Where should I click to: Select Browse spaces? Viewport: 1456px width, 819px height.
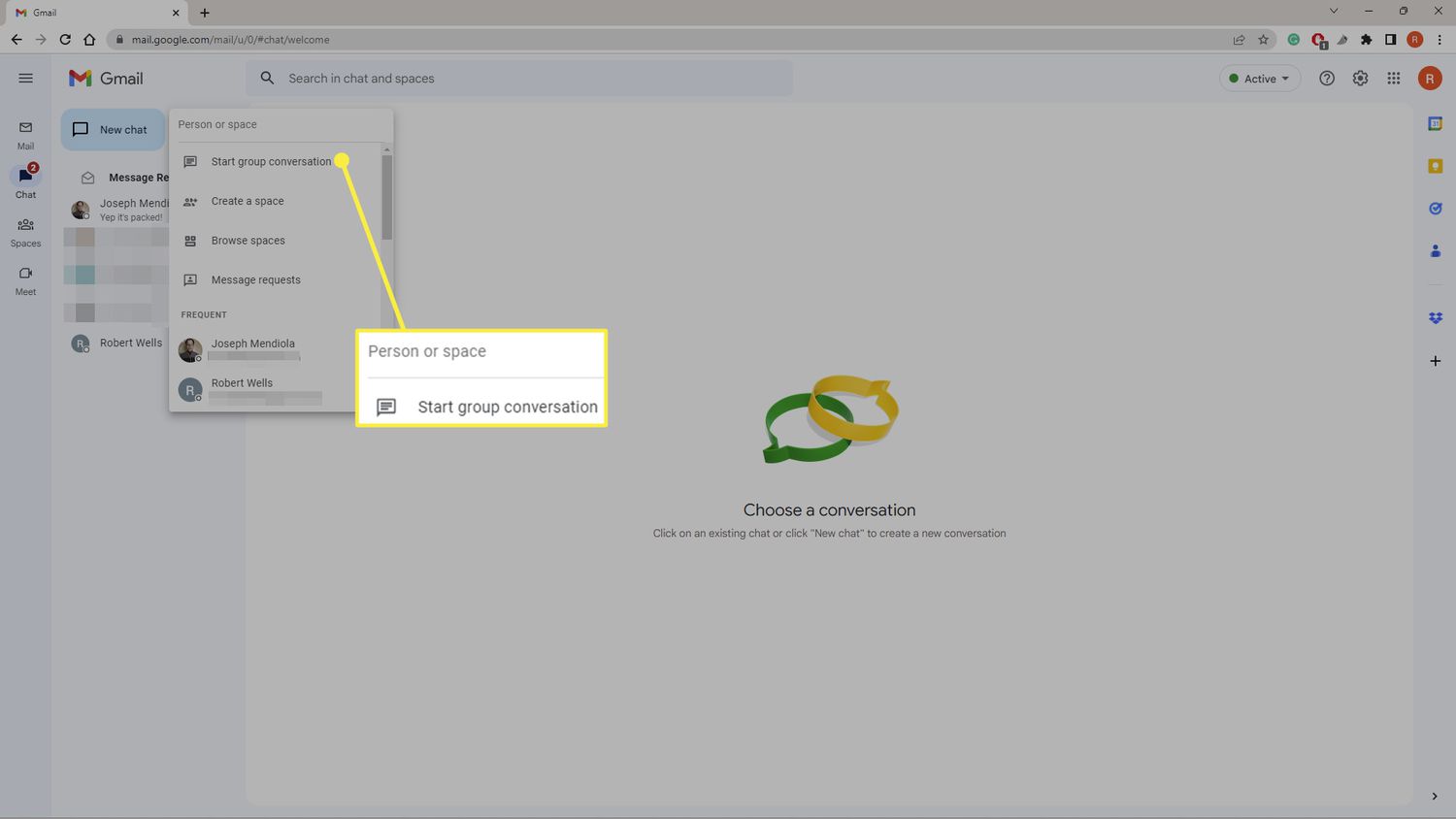click(x=275, y=241)
